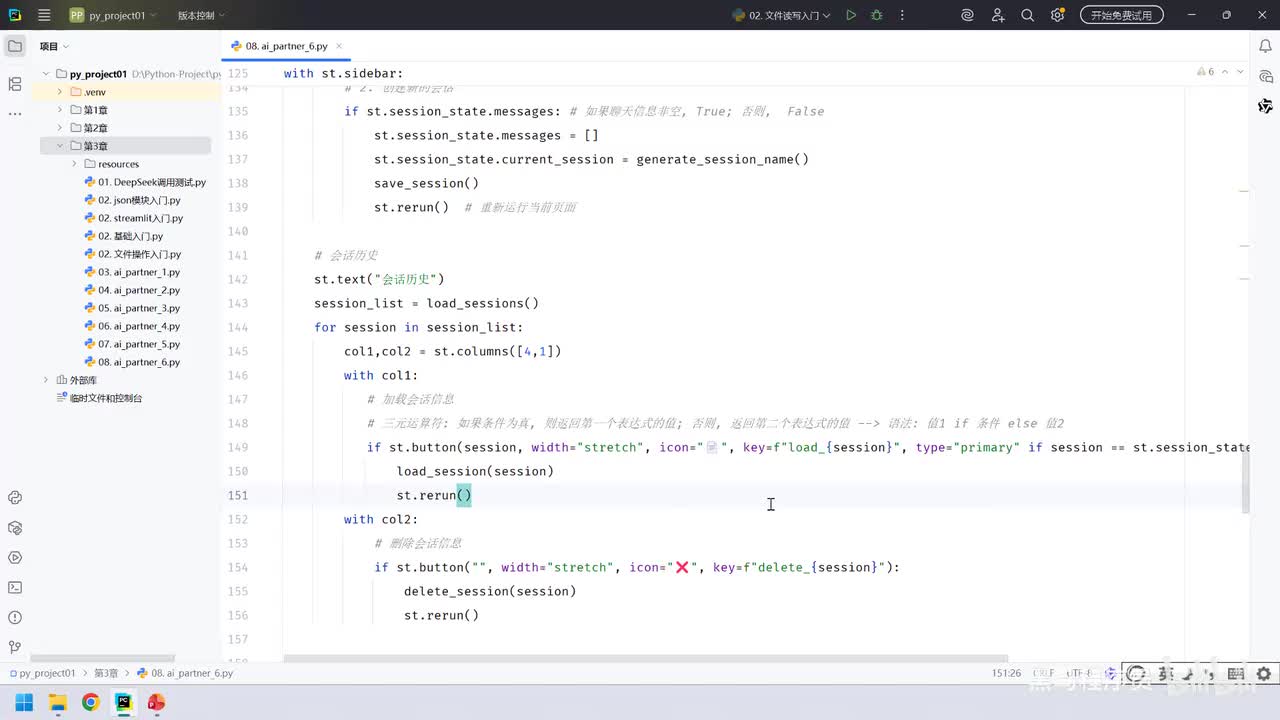Select 03. ai_partner_1.py in project tree

[132, 272]
